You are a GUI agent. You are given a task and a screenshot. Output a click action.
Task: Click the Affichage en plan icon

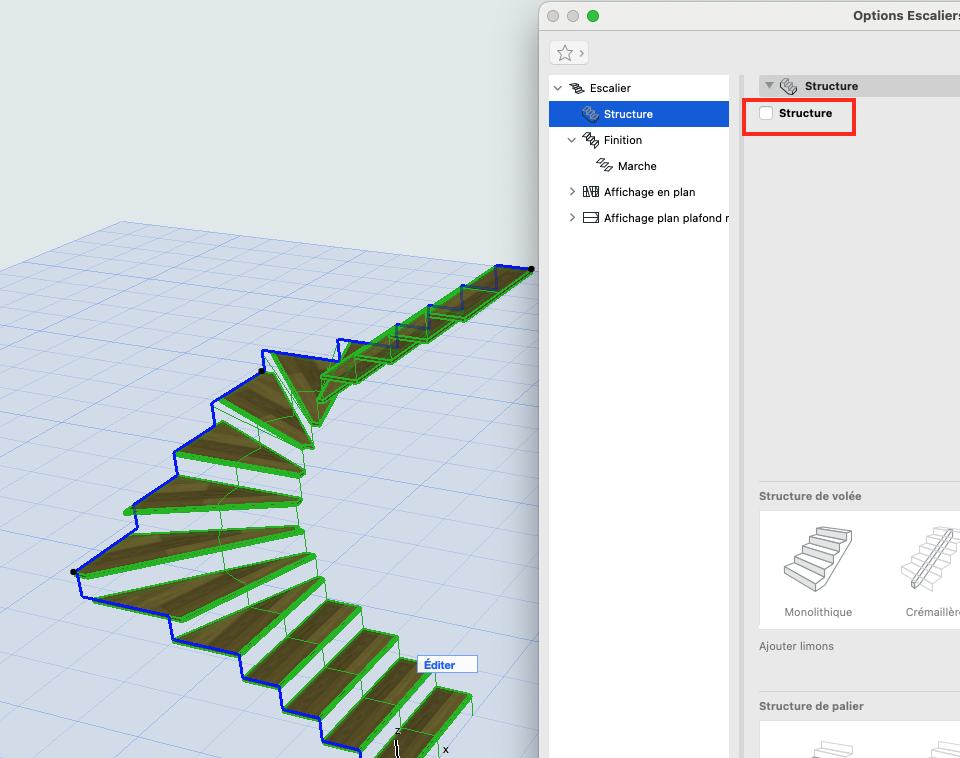591,192
